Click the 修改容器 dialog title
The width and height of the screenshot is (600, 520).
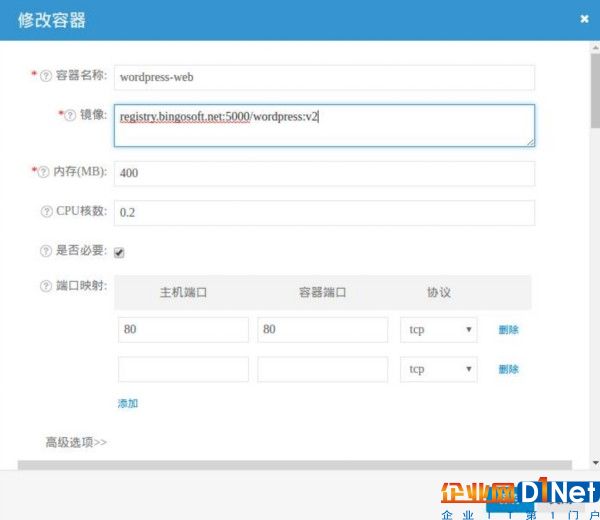coord(52,20)
